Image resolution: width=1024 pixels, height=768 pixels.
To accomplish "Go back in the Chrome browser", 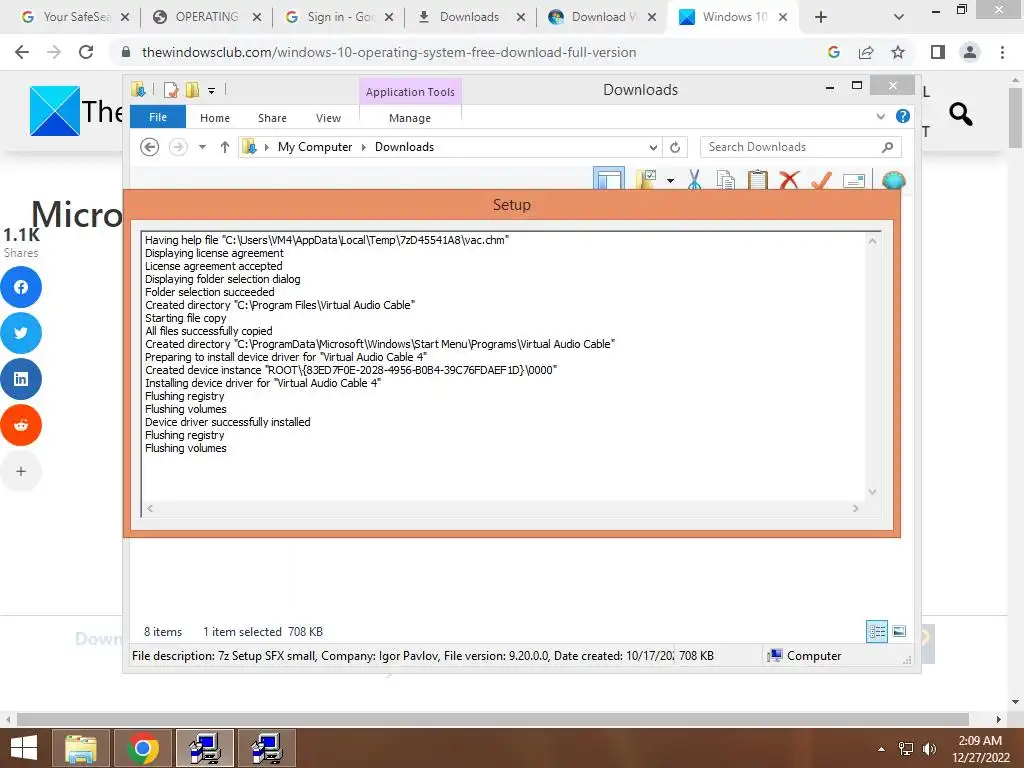I will [22, 52].
